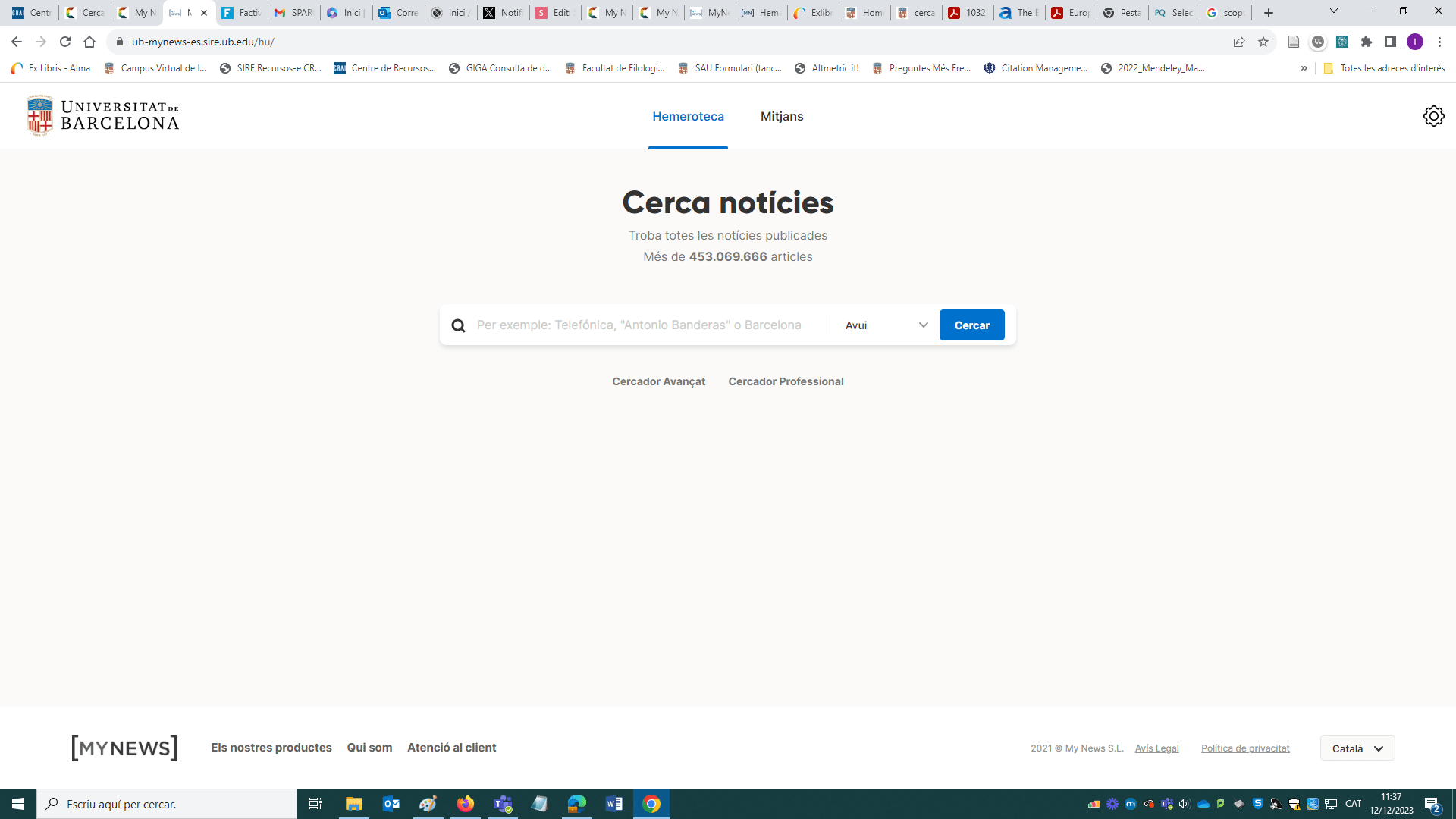Click the MyNews footer logo

click(x=124, y=748)
